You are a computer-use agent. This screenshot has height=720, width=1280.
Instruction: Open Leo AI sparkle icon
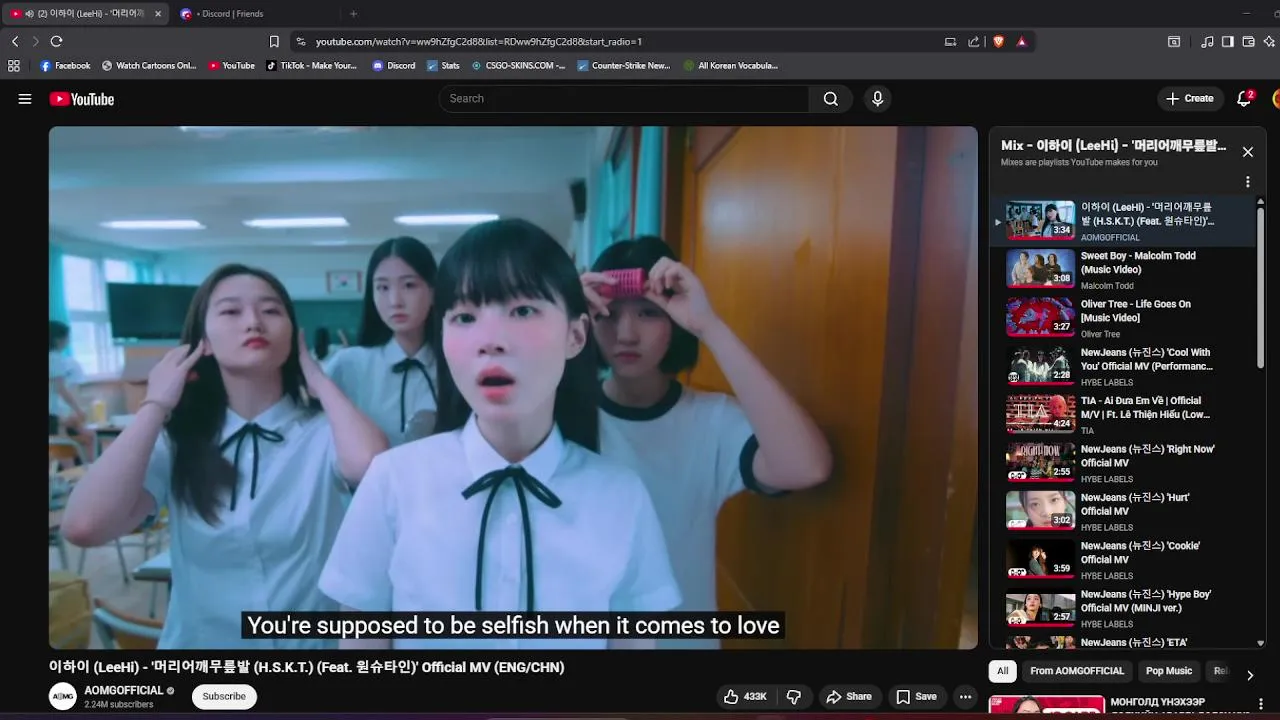(x=1269, y=42)
